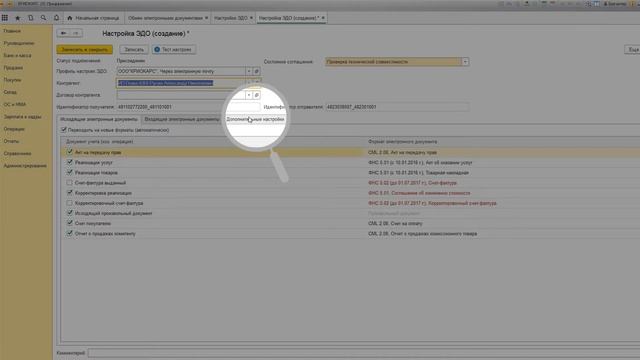640x360 pixels.
Task: Expand the 'Профиль настроек ЭДО' dropdown arrow
Action: [x=249, y=71]
